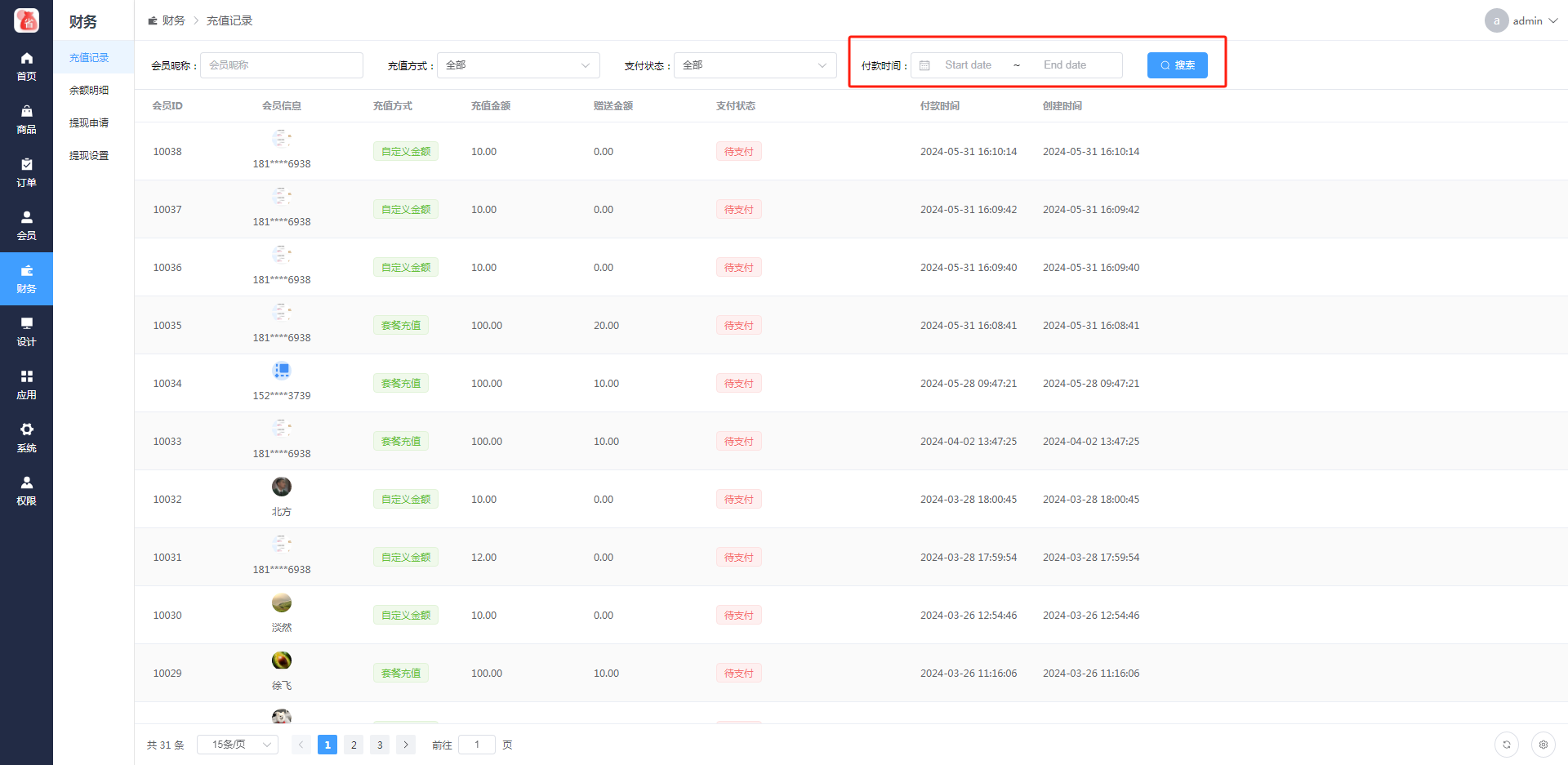
Task: Go to page 2 of results
Action: [354, 745]
